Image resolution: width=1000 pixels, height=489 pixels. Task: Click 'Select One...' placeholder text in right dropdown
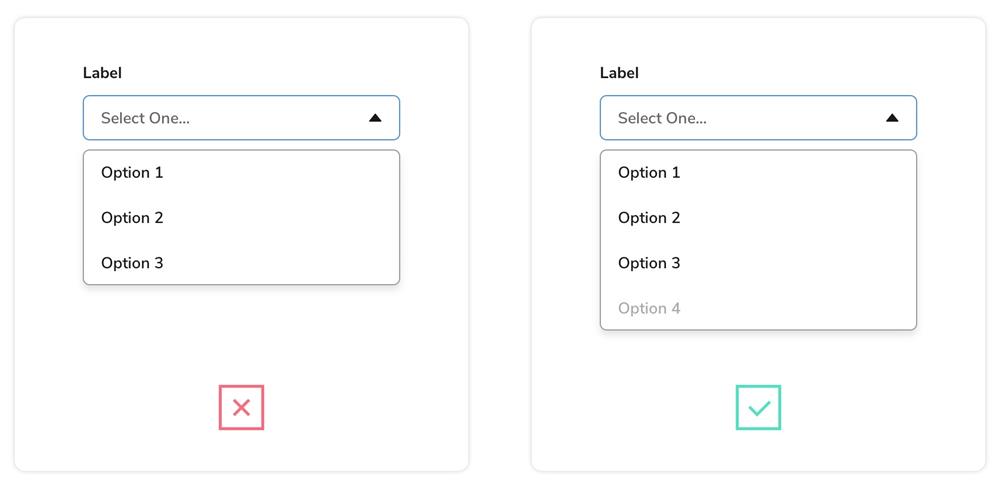662,118
